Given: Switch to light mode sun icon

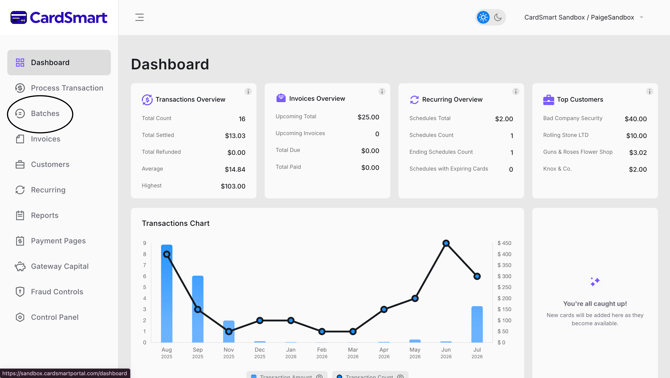Looking at the screenshot, I should (x=483, y=18).
